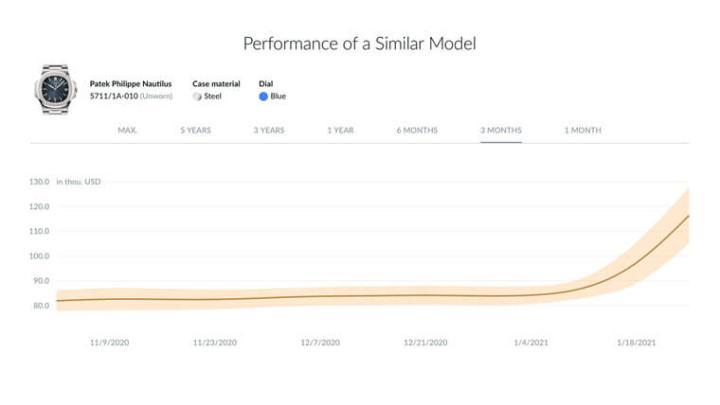
Task: Choose the 1 YEAR tab
Action: click(340, 130)
